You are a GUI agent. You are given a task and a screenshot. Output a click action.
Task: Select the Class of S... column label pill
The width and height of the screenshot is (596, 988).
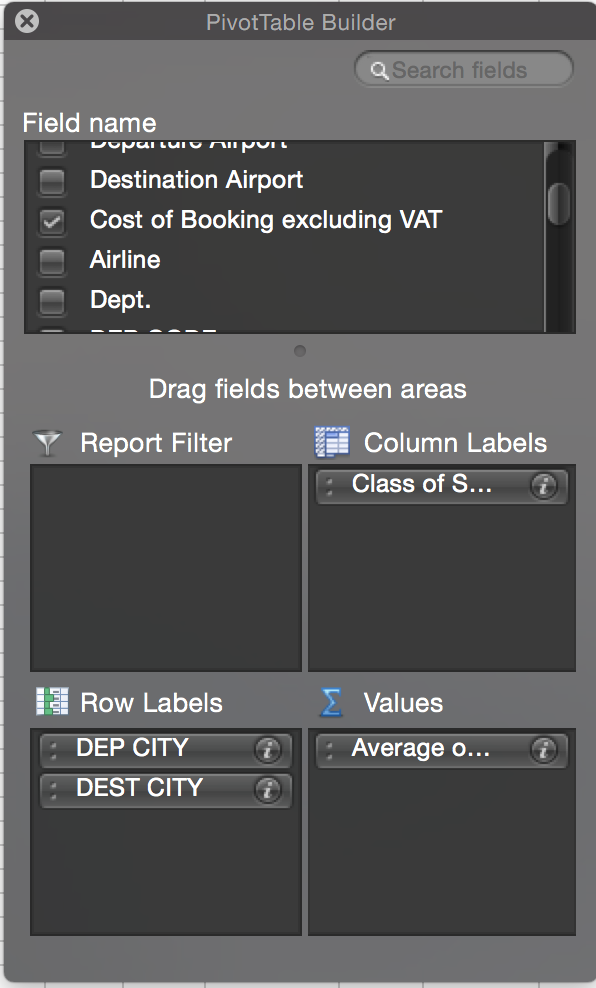click(x=442, y=486)
